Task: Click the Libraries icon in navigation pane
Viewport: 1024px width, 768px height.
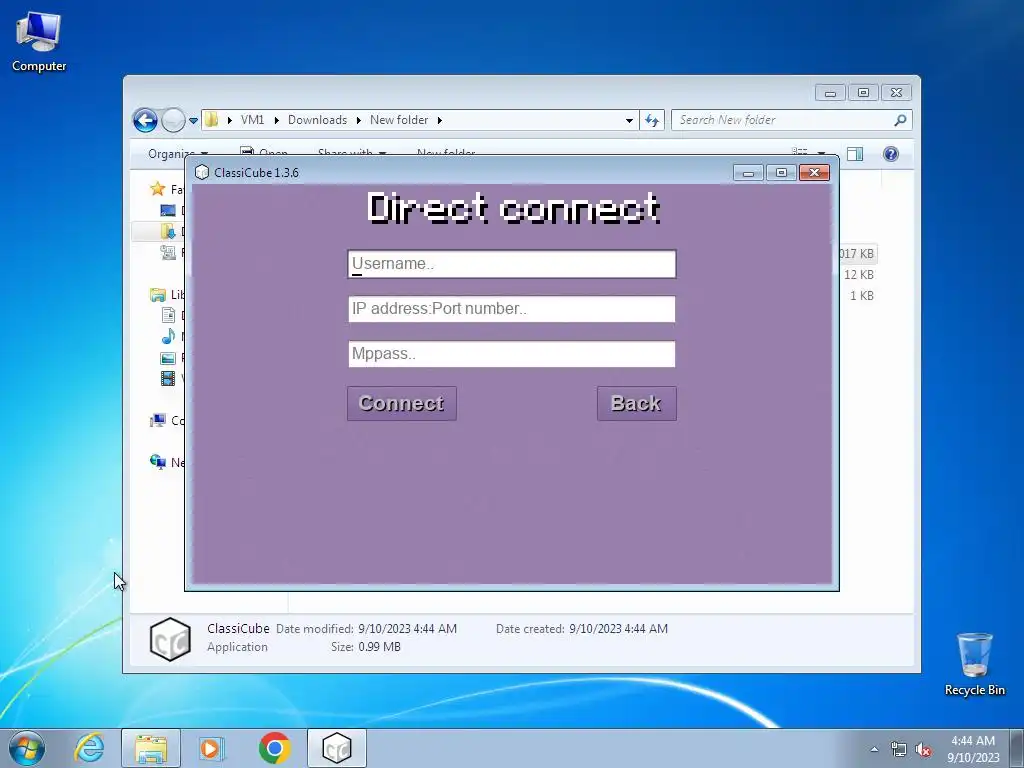Action: pyautogui.click(x=157, y=295)
